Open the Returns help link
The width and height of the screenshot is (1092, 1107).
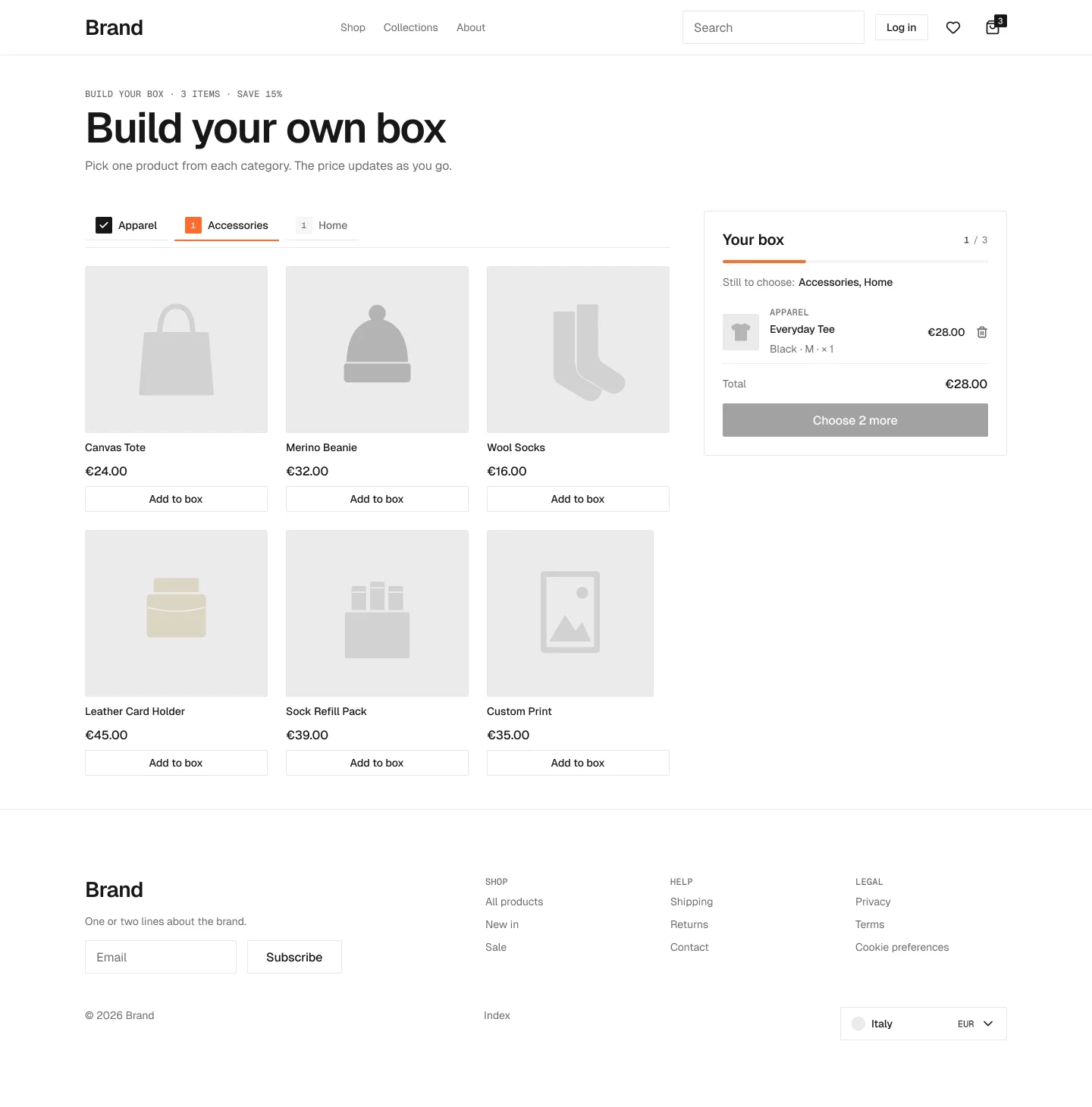click(689, 924)
